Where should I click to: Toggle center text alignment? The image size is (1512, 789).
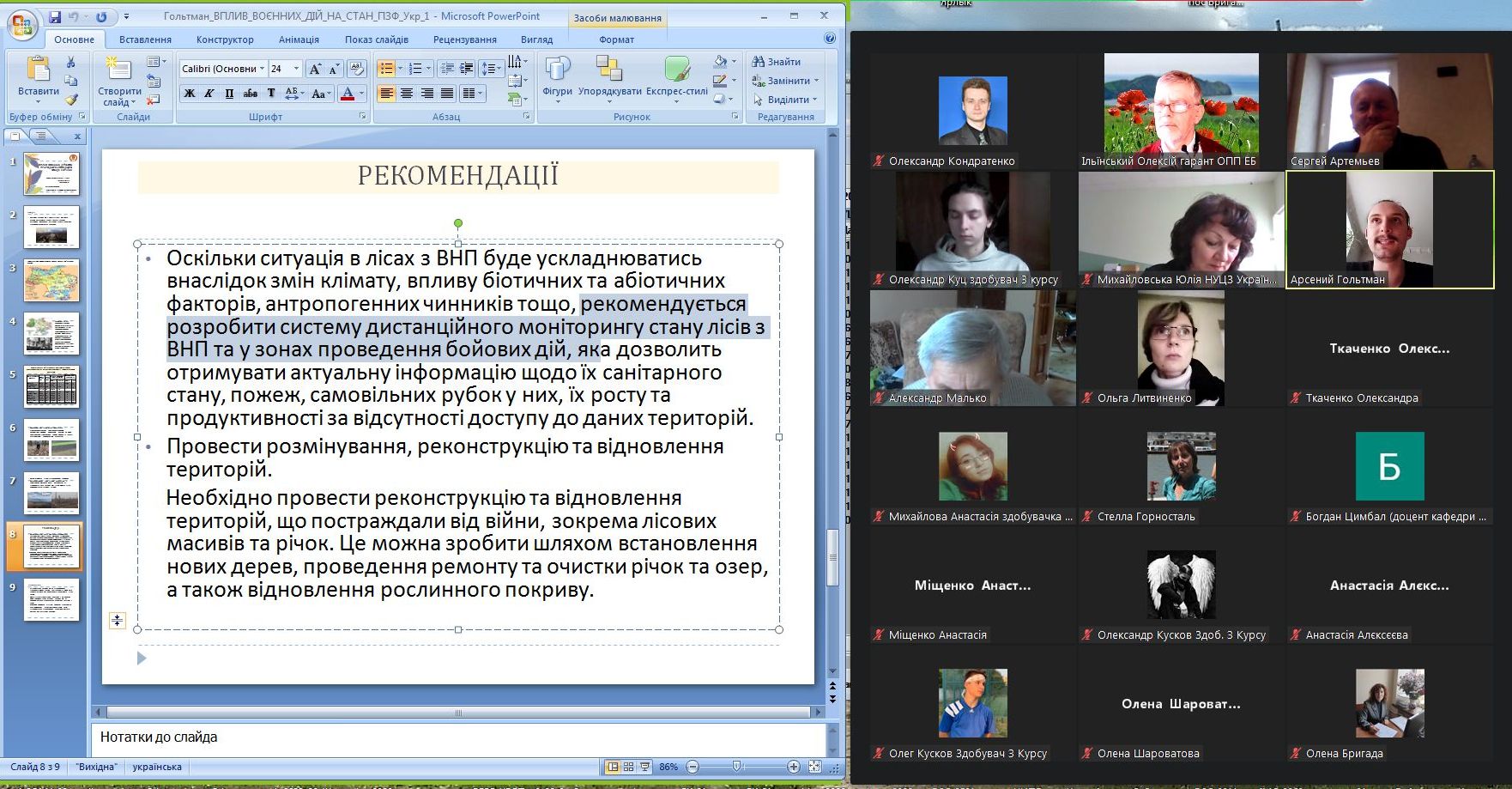(x=407, y=94)
